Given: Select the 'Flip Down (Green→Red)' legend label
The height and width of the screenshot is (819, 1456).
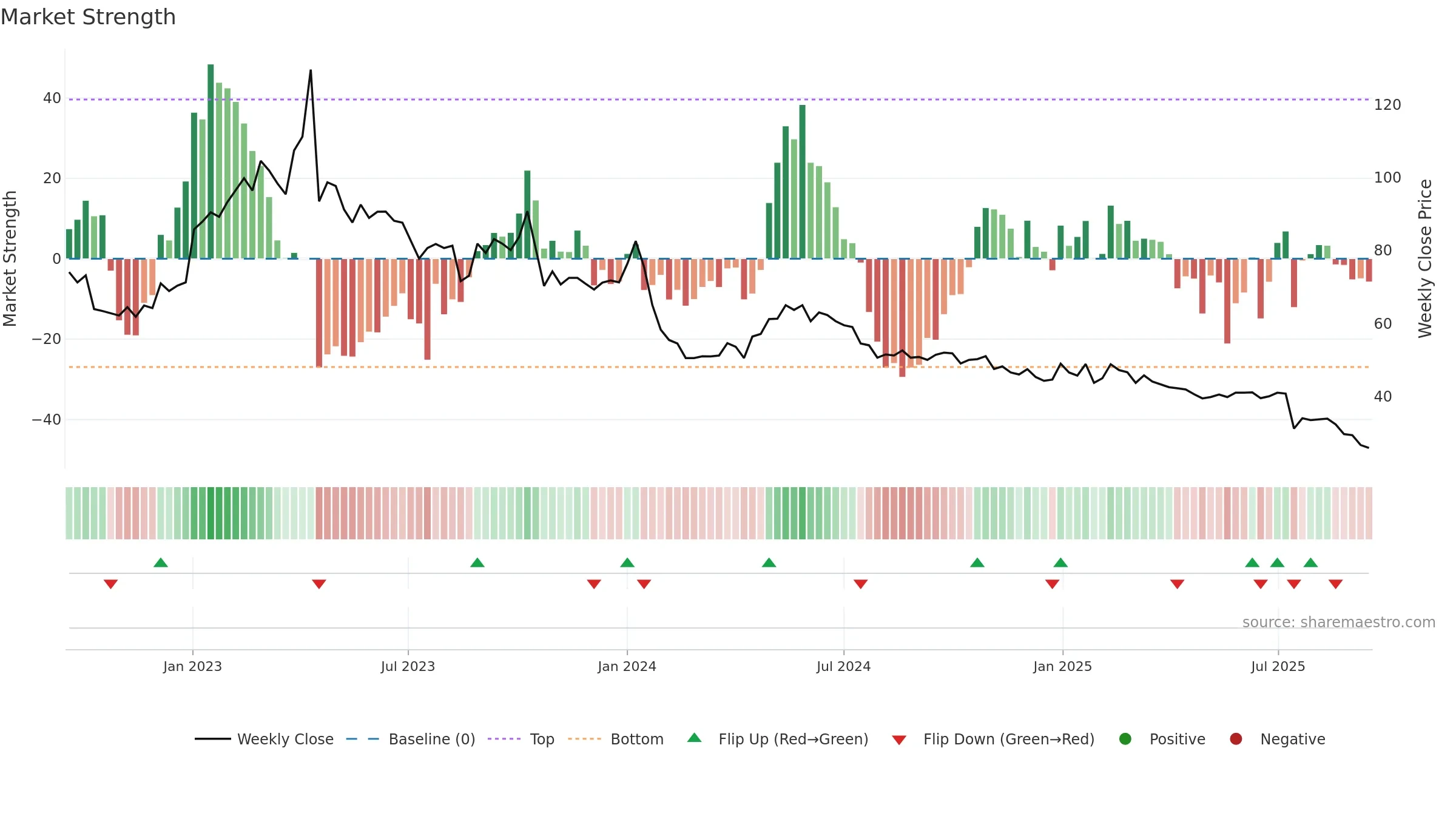Looking at the screenshot, I should (1009, 740).
